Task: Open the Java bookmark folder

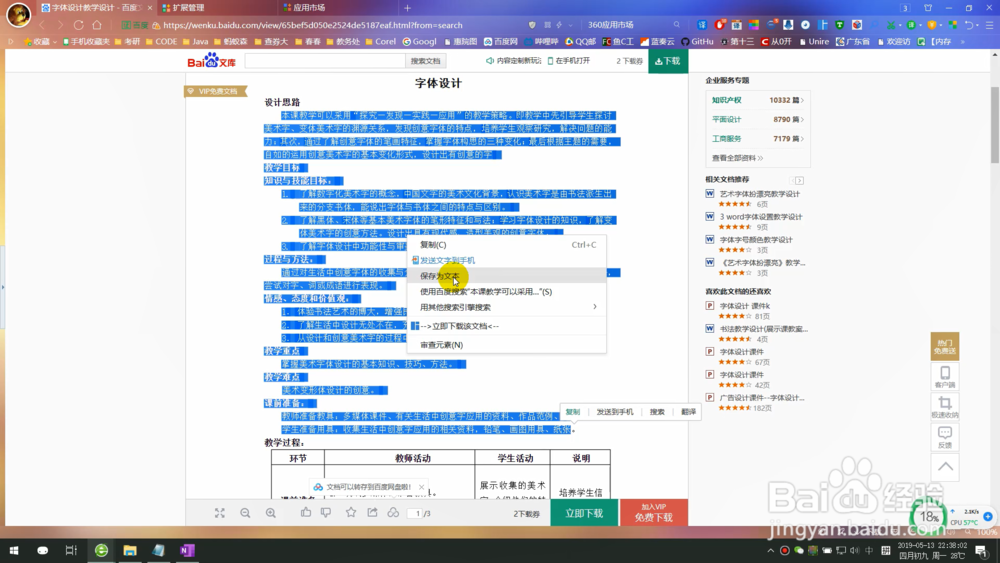Action: click(x=195, y=41)
